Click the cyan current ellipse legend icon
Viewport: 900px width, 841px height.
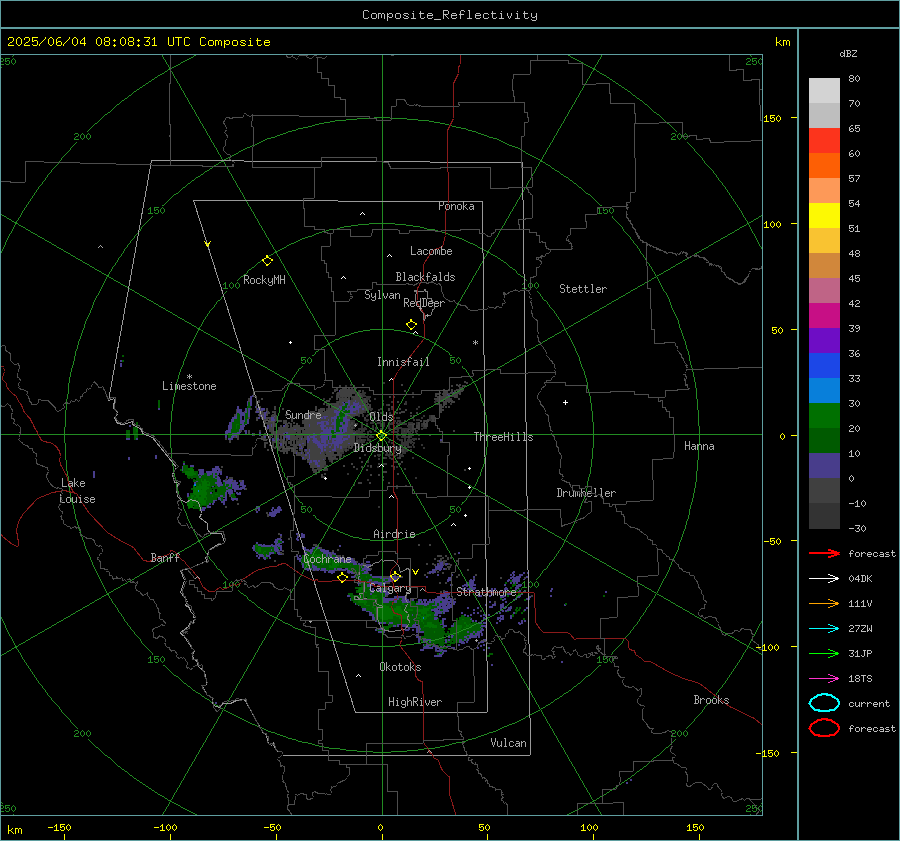pos(824,703)
